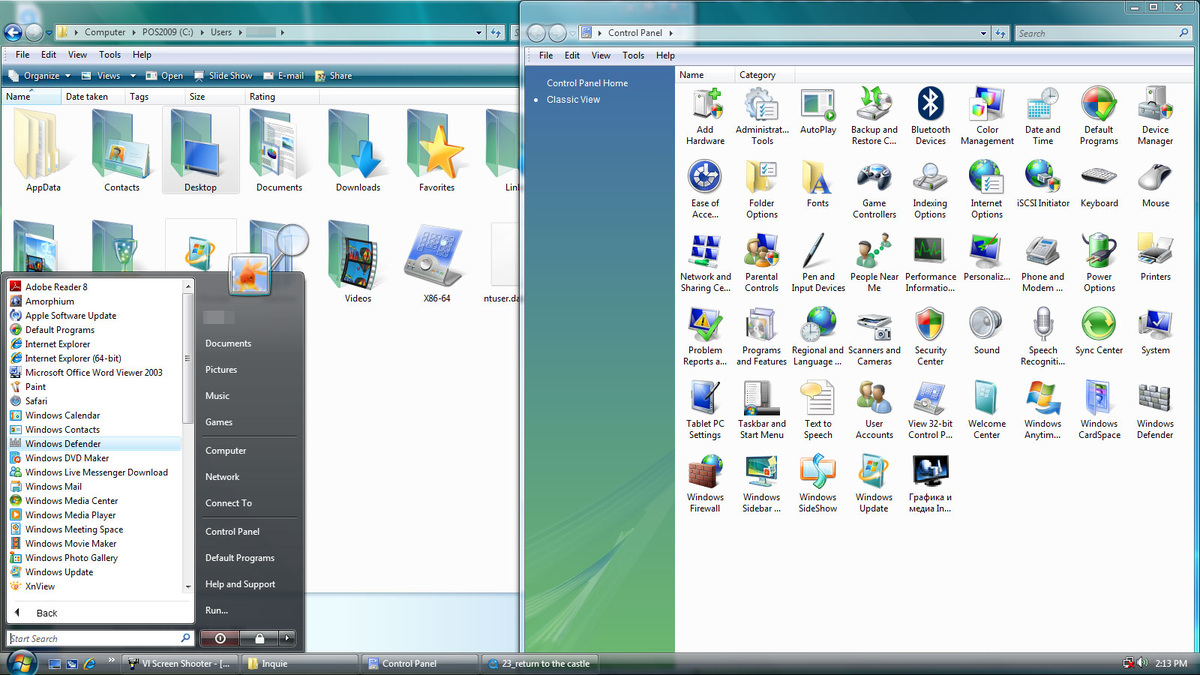Open Edit menu in Control Panel window

point(572,56)
